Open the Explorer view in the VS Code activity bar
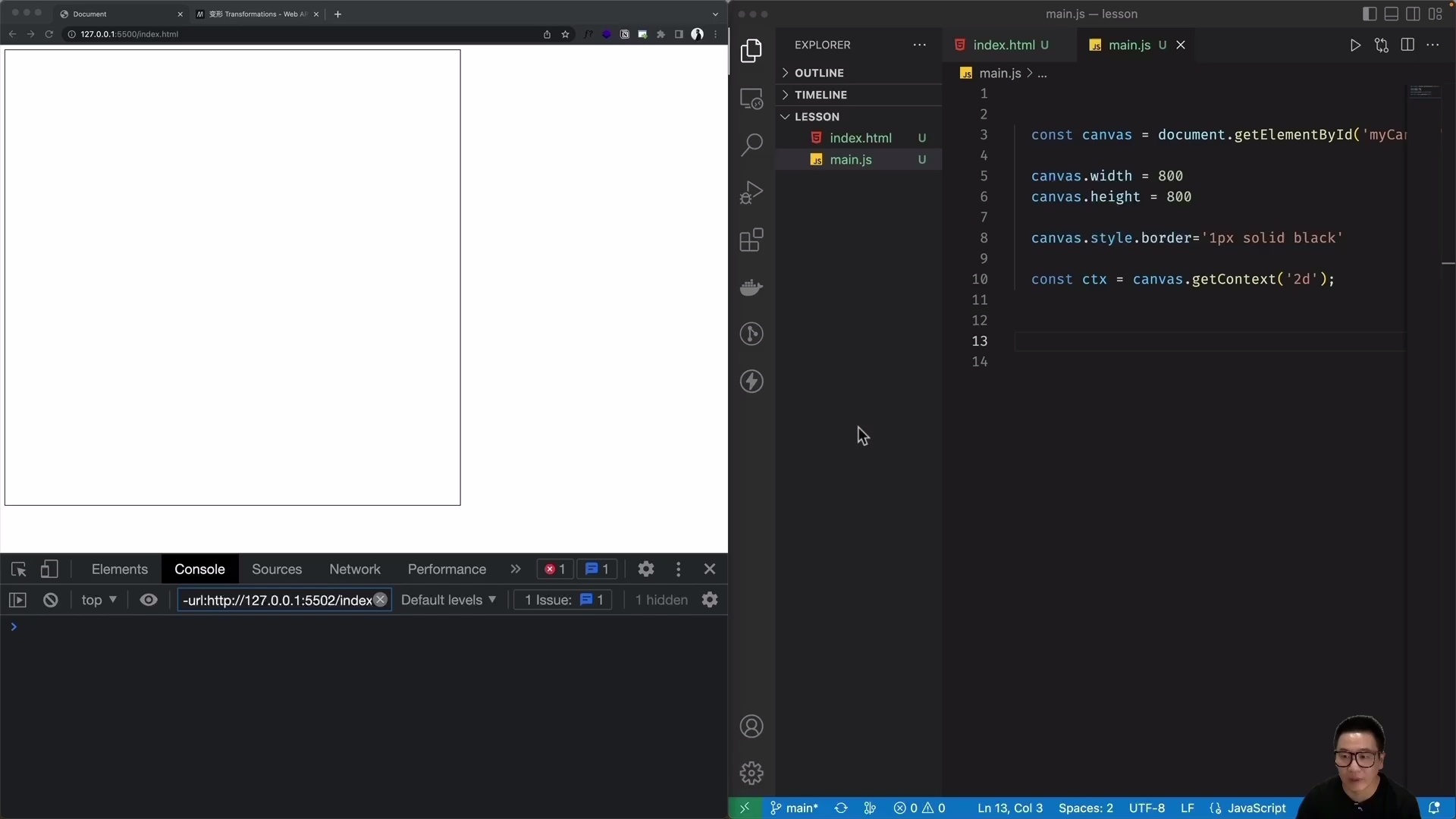This screenshot has width=1456, height=819. [752, 51]
